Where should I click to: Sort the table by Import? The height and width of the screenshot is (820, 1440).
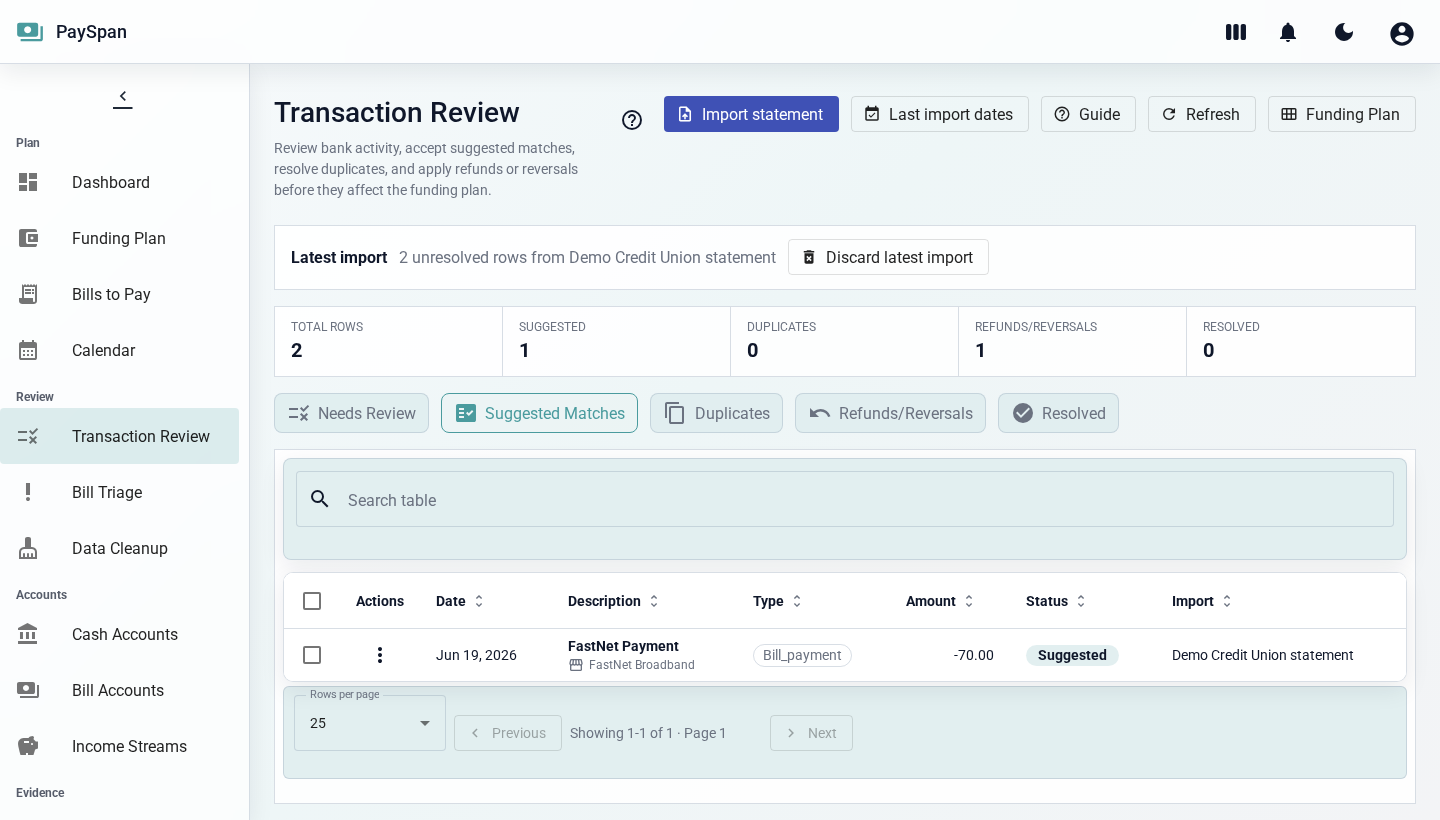pos(1202,601)
